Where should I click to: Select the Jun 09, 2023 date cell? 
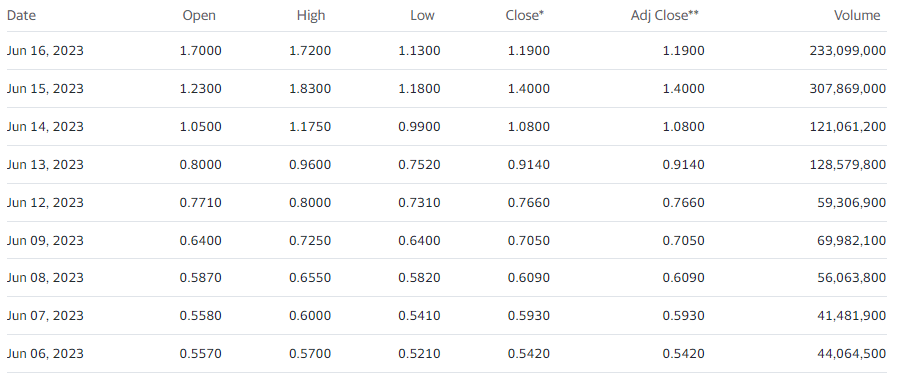[x=45, y=240]
